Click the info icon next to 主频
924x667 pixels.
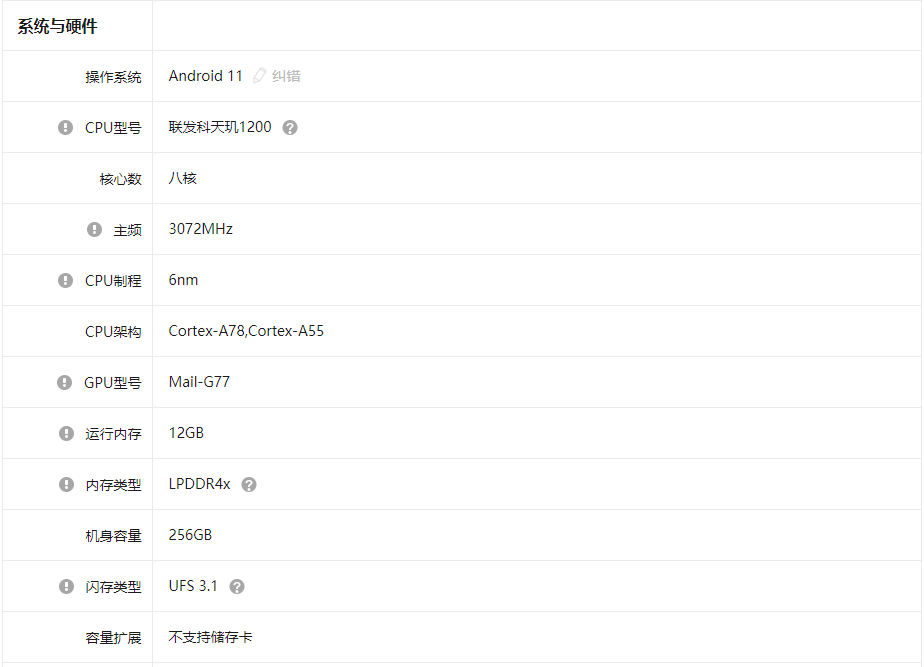click(93, 229)
